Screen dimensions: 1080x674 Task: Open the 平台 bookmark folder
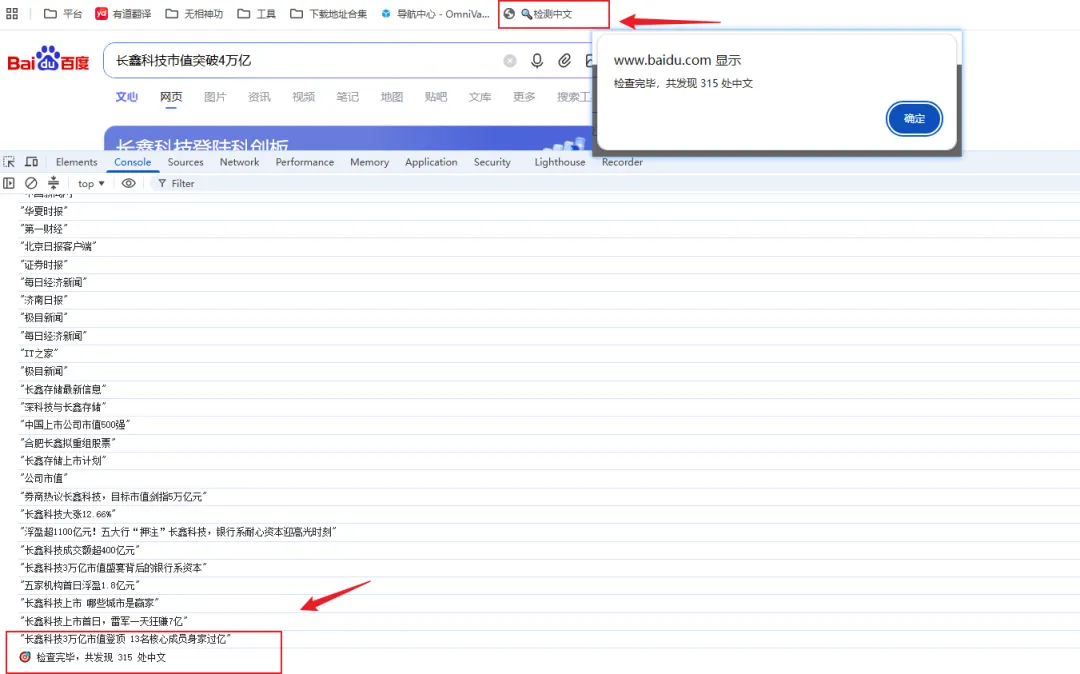tap(62, 14)
